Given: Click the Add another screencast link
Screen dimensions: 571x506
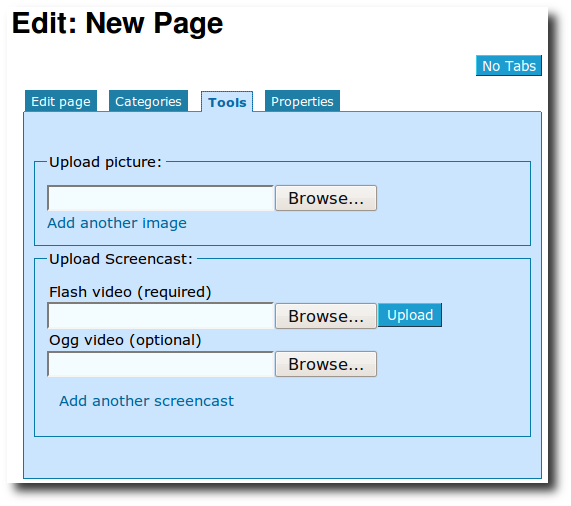Looking at the screenshot, I should point(146,401).
